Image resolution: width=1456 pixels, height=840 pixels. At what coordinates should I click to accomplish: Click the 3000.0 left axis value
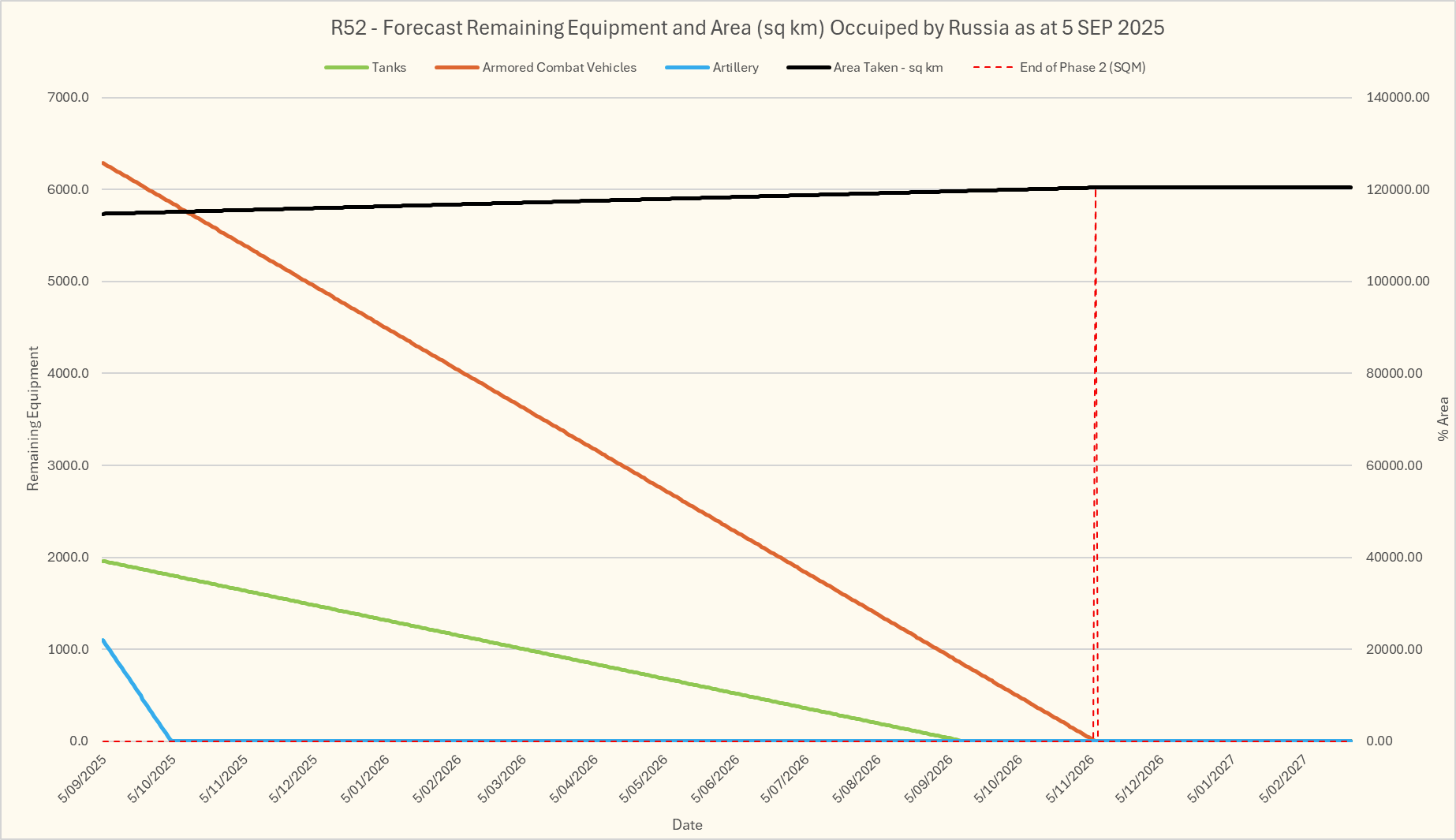coord(69,465)
